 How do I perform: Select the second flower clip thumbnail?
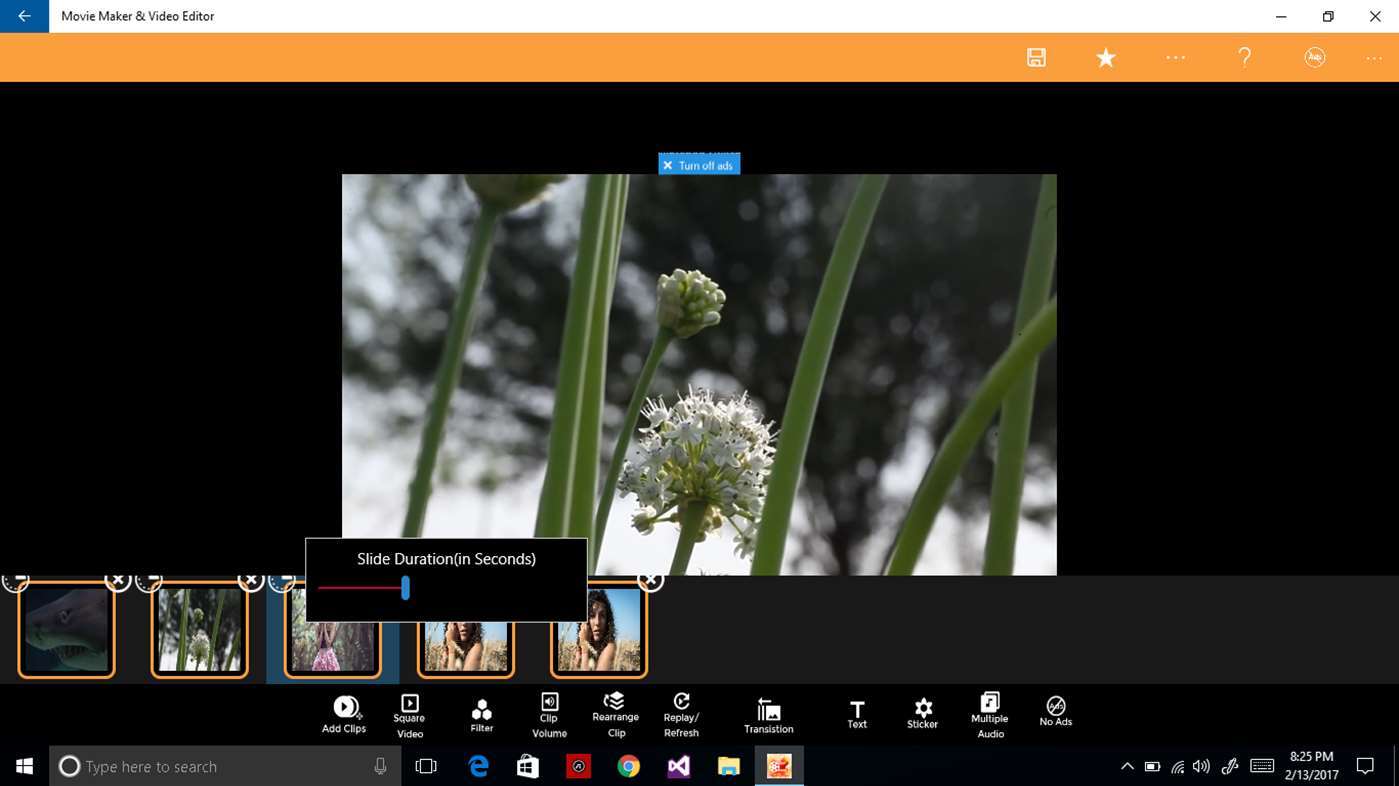click(x=200, y=631)
